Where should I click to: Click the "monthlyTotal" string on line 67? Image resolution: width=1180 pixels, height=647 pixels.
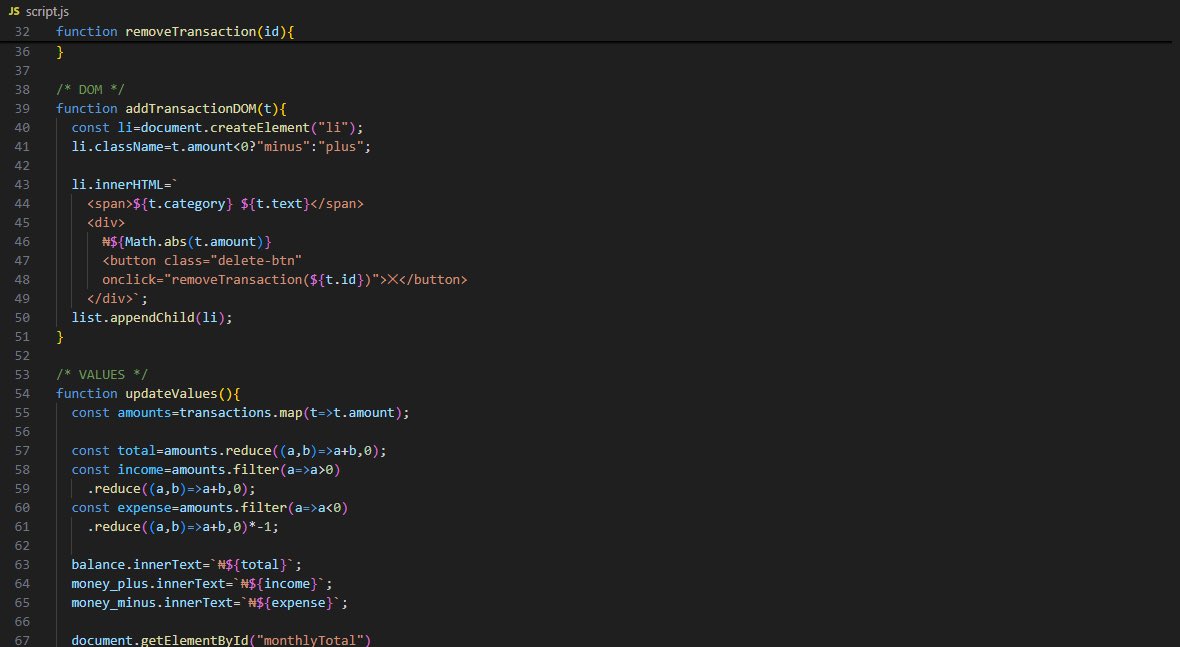(x=310, y=640)
